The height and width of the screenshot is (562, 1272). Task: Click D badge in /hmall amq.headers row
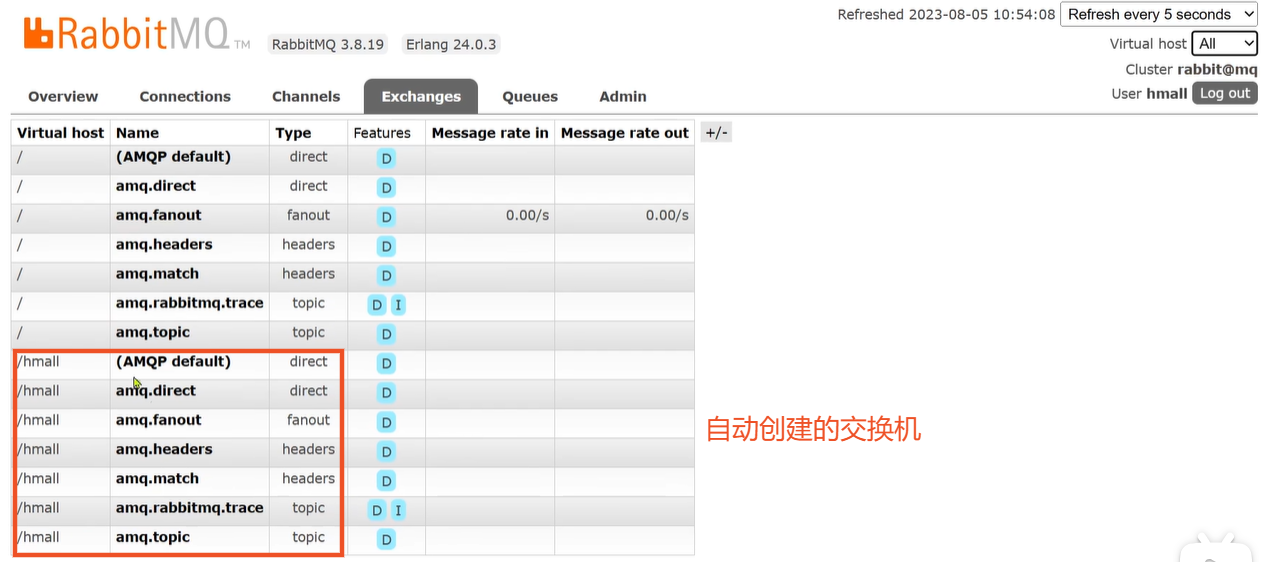coord(386,451)
